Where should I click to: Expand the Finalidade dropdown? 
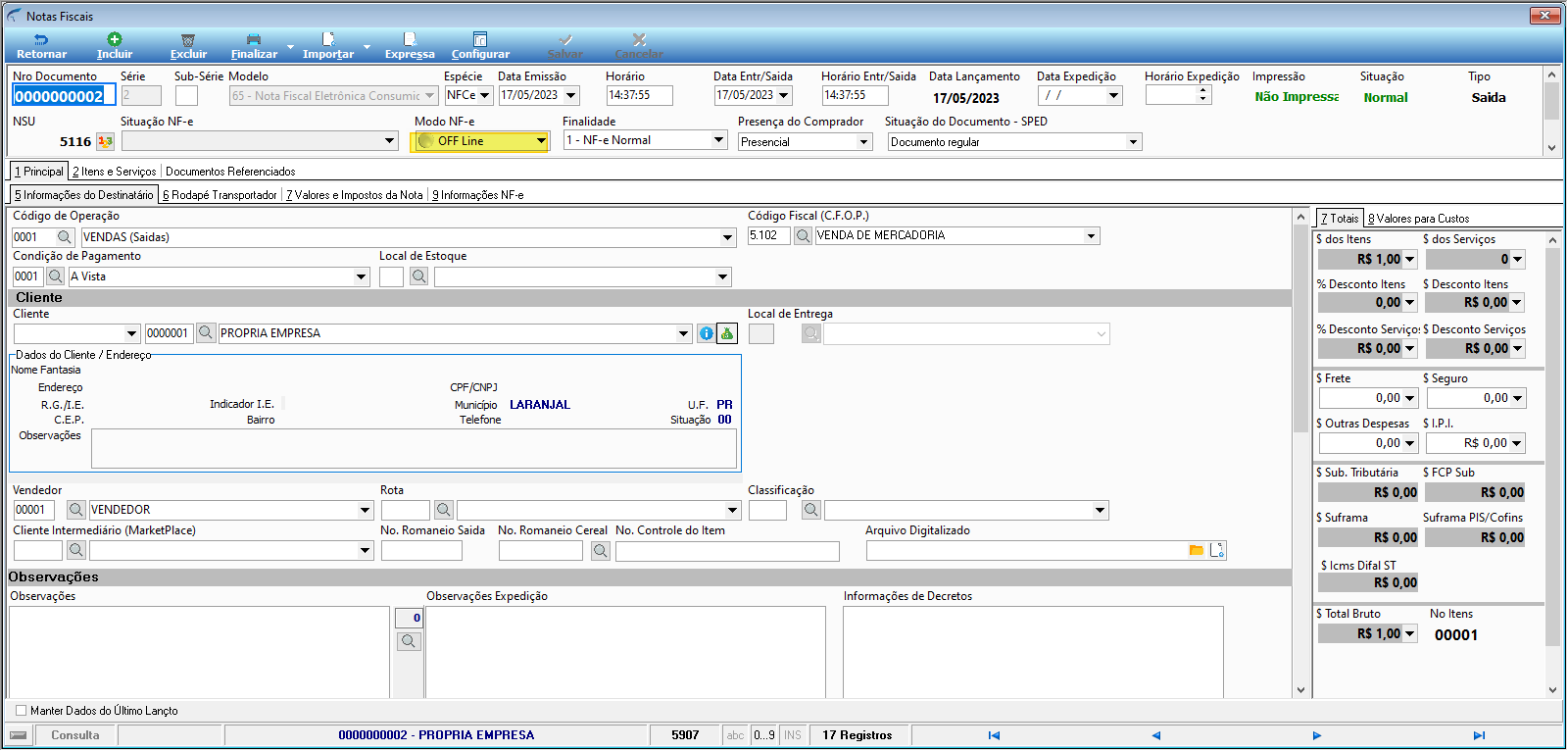[718, 140]
